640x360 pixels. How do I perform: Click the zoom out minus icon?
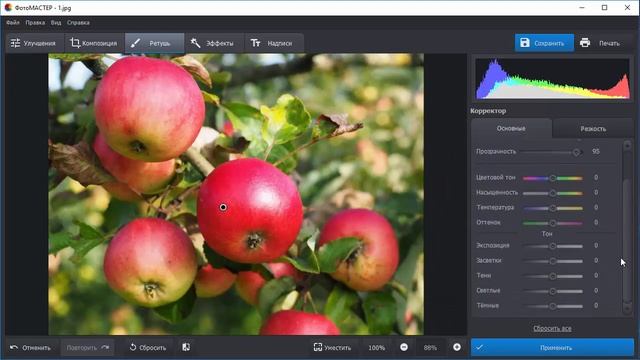tap(404, 347)
